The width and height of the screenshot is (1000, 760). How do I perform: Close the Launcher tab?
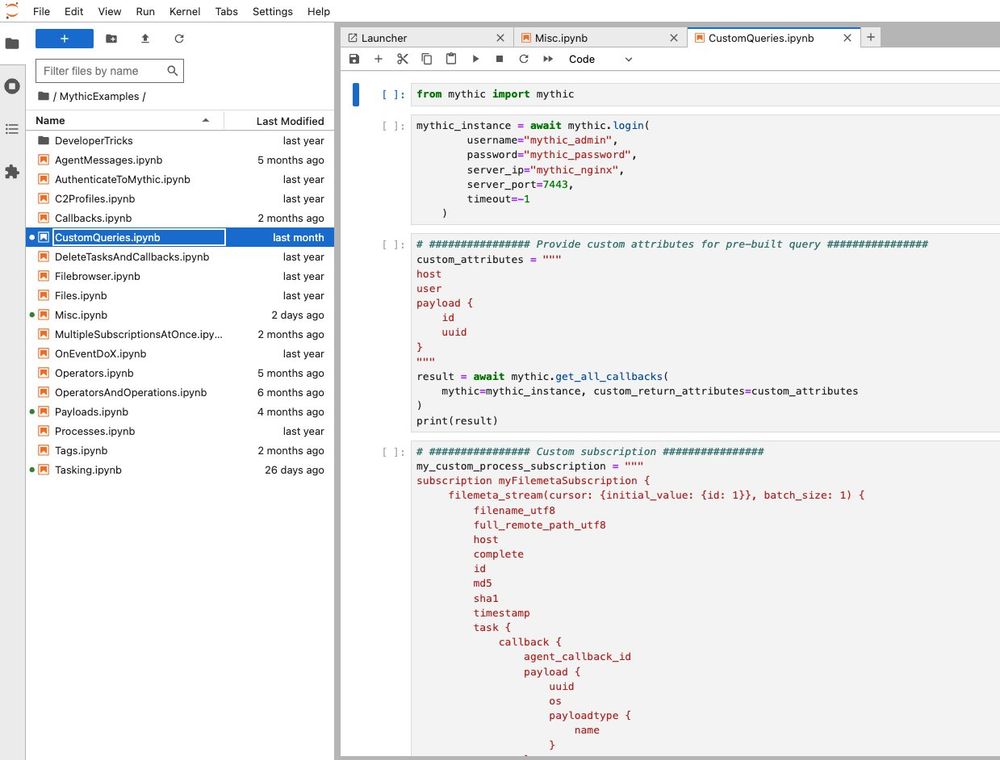(500, 38)
